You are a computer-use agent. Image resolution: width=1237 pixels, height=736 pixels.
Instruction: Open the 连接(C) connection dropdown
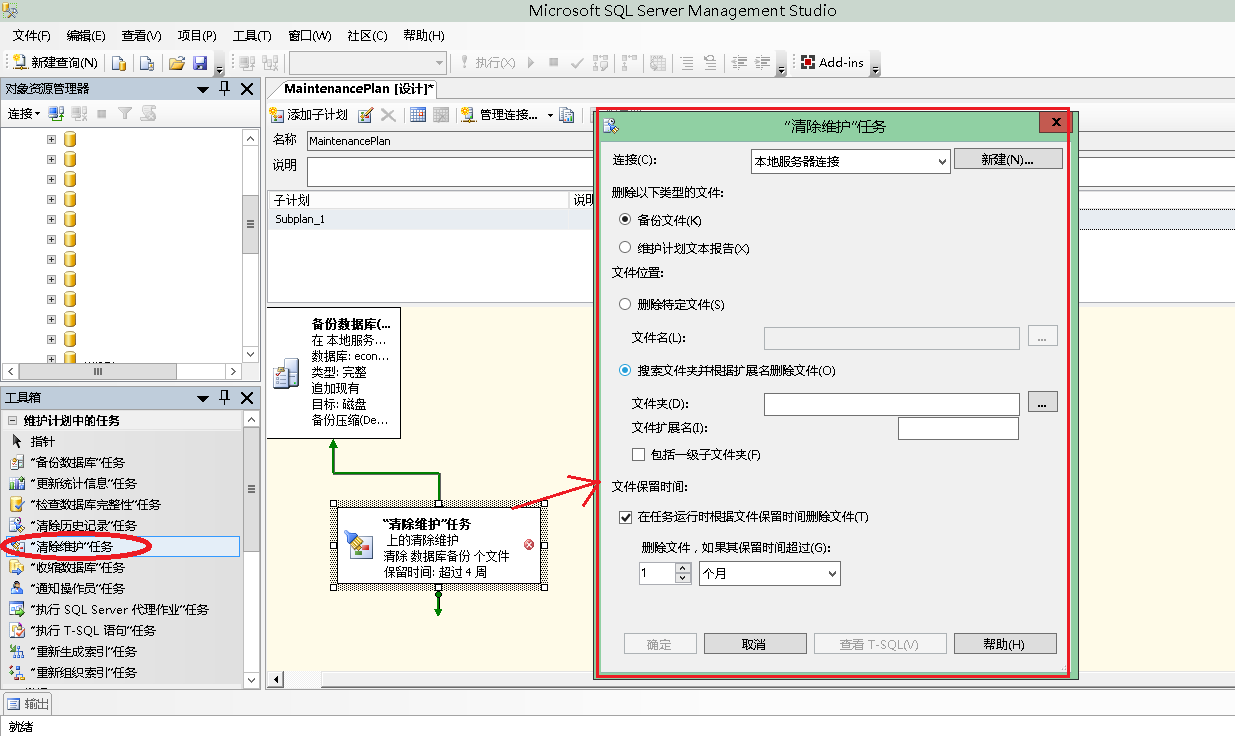click(x=850, y=161)
